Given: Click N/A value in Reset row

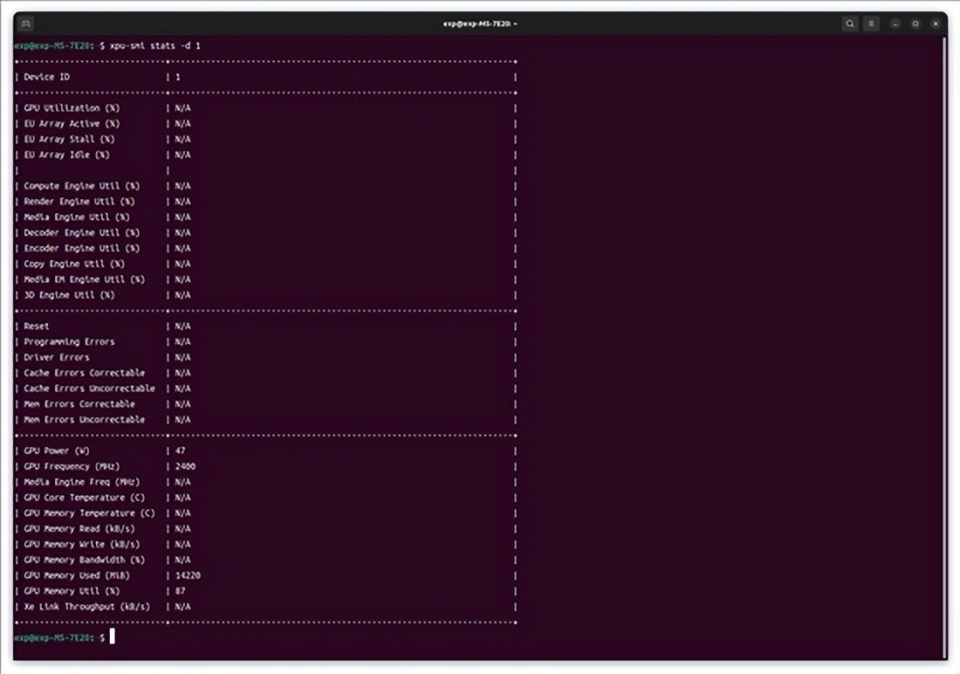Looking at the screenshot, I should [x=182, y=326].
